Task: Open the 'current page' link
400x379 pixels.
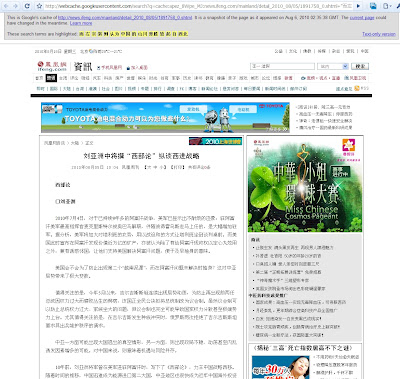Action: (x=362, y=18)
